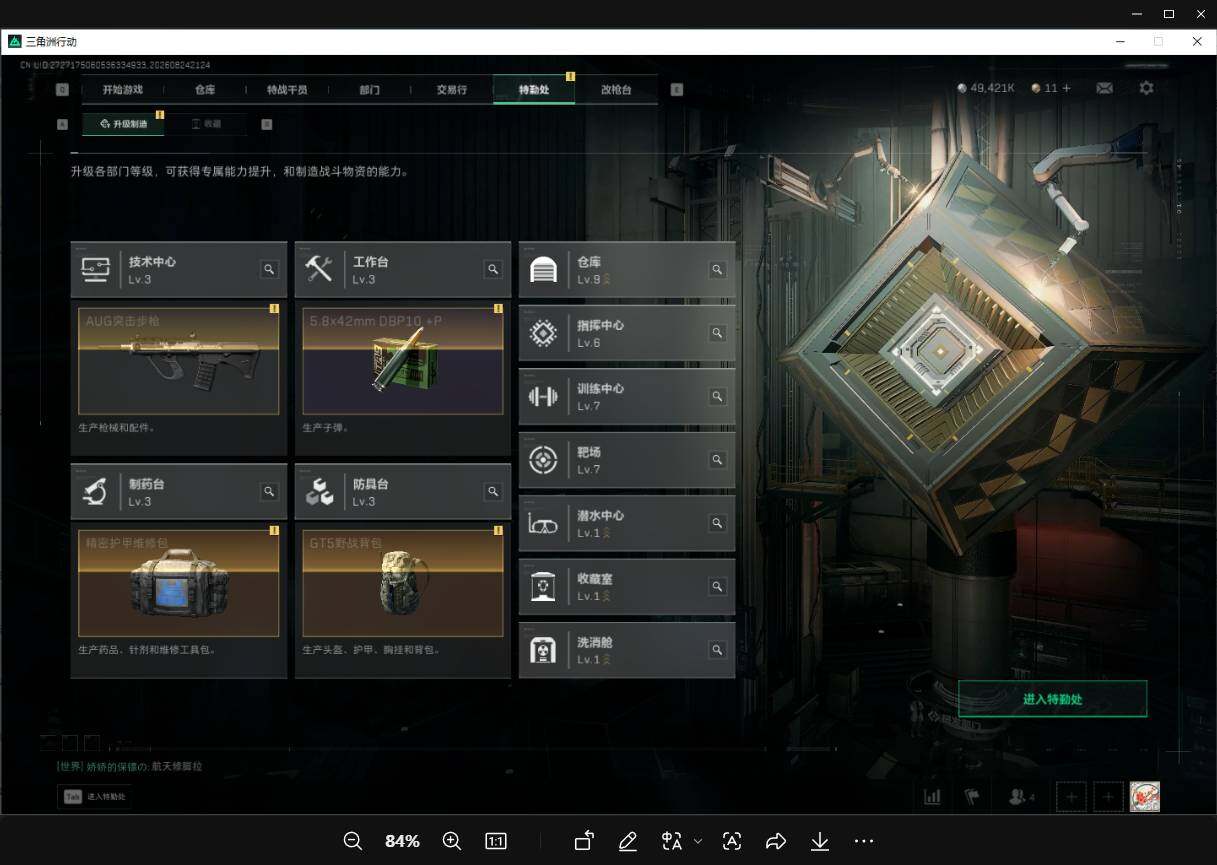Select the 5.8x42mm DBP10 ammo card
1217x865 pixels.
click(403, 361)
